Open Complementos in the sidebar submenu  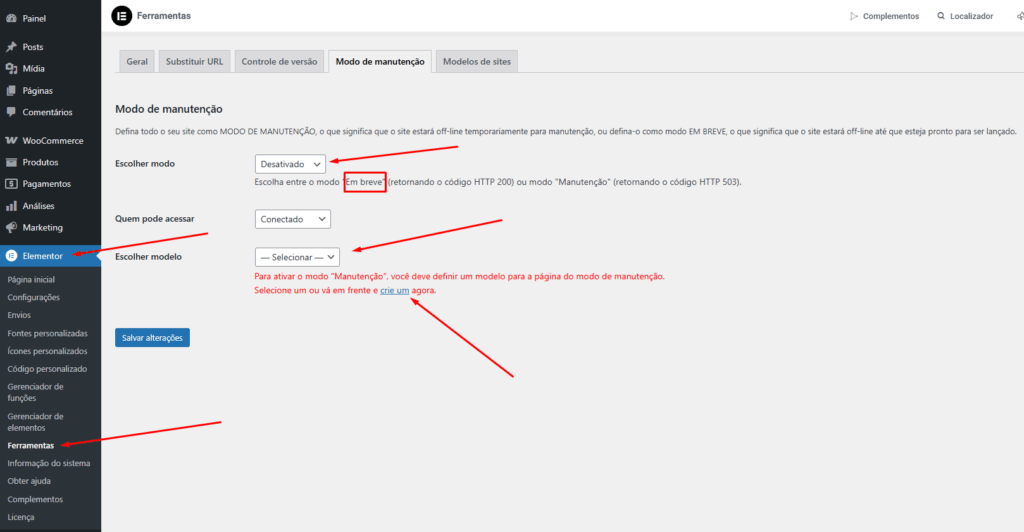tap(35, 499)
